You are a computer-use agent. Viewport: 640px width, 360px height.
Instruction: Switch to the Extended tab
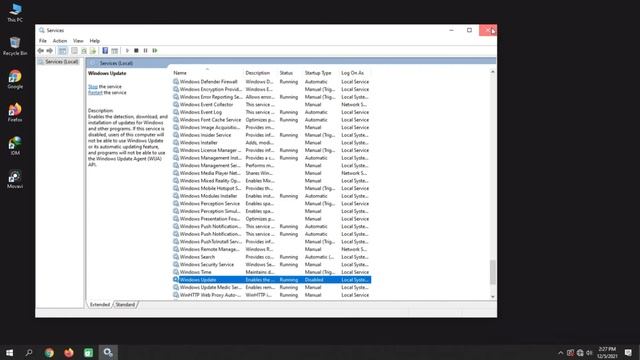100,304
